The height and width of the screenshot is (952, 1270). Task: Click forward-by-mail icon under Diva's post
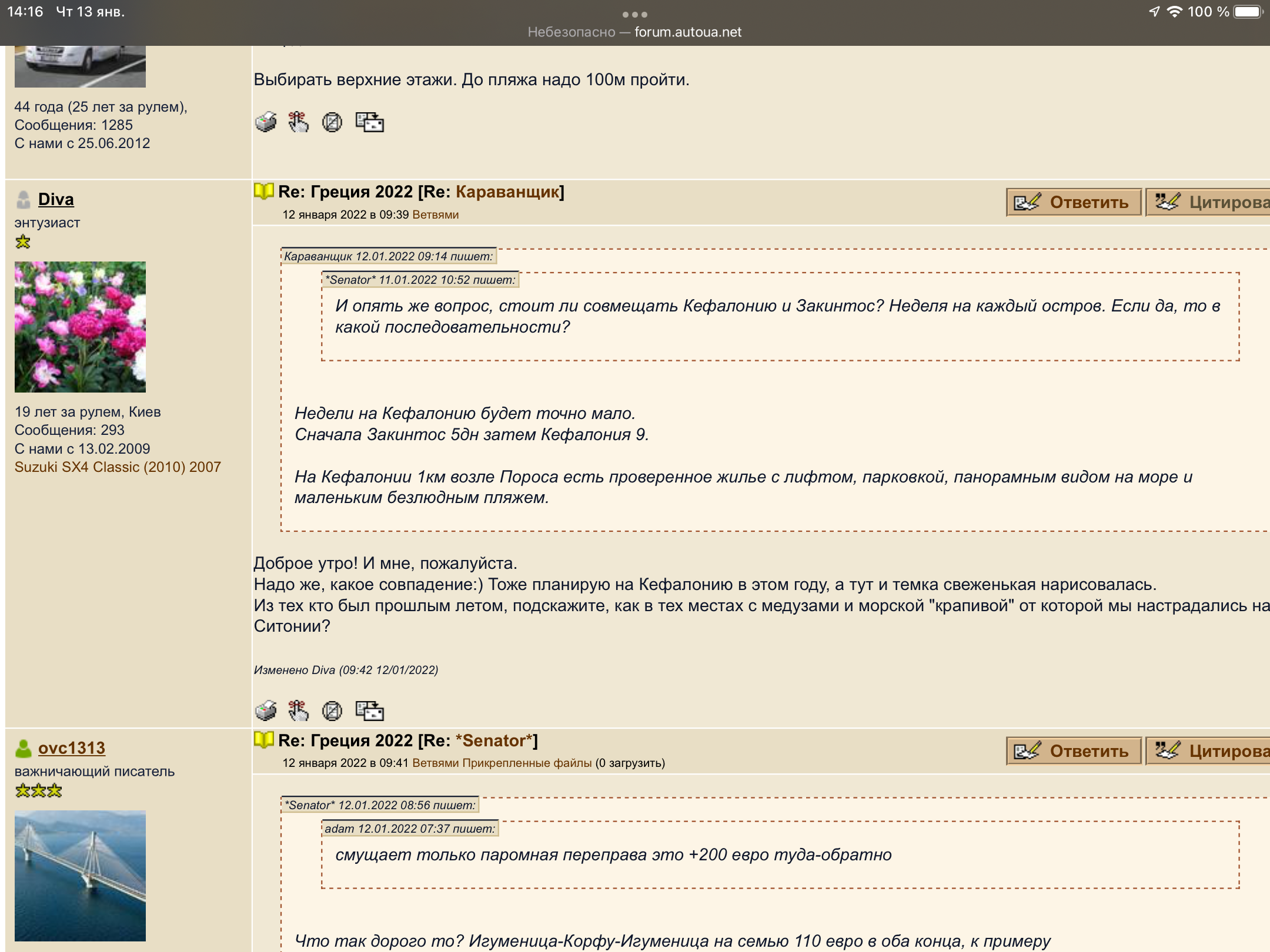369,711
